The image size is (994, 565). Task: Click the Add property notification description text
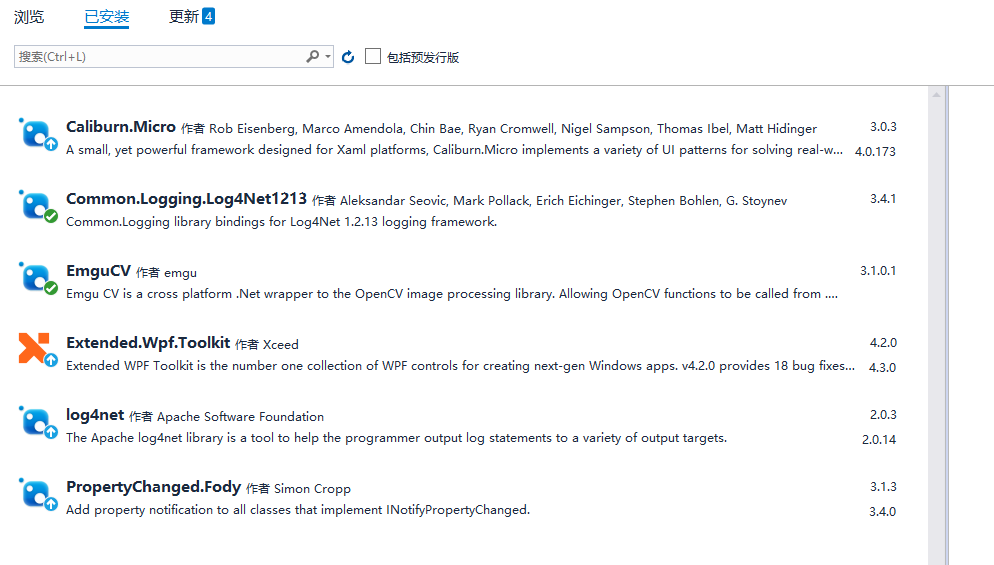(298, 510)
